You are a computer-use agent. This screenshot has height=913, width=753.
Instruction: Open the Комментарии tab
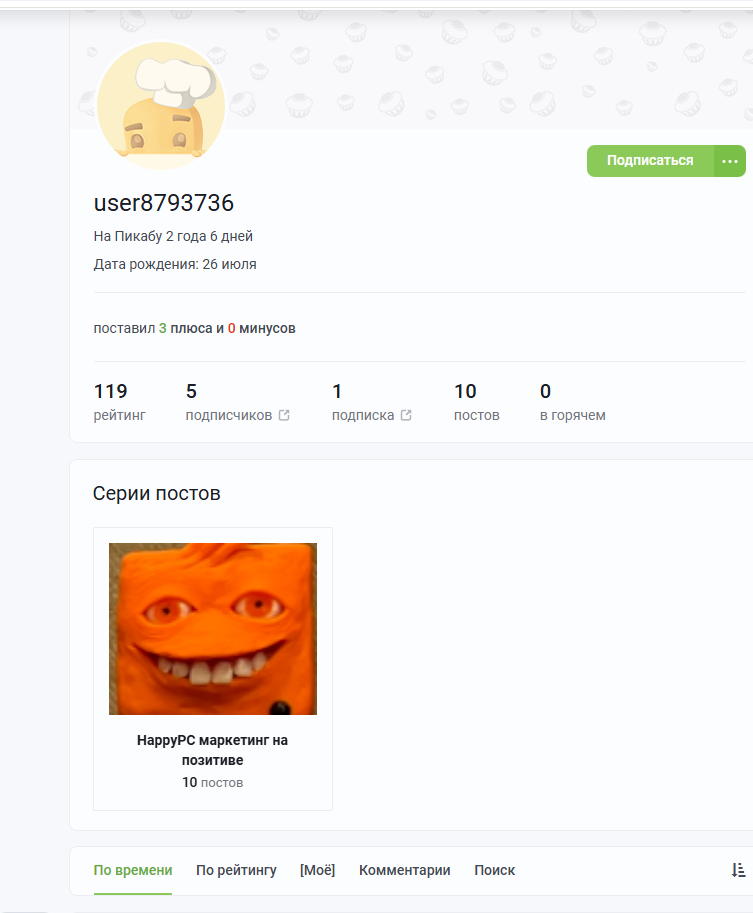(404, 870)
